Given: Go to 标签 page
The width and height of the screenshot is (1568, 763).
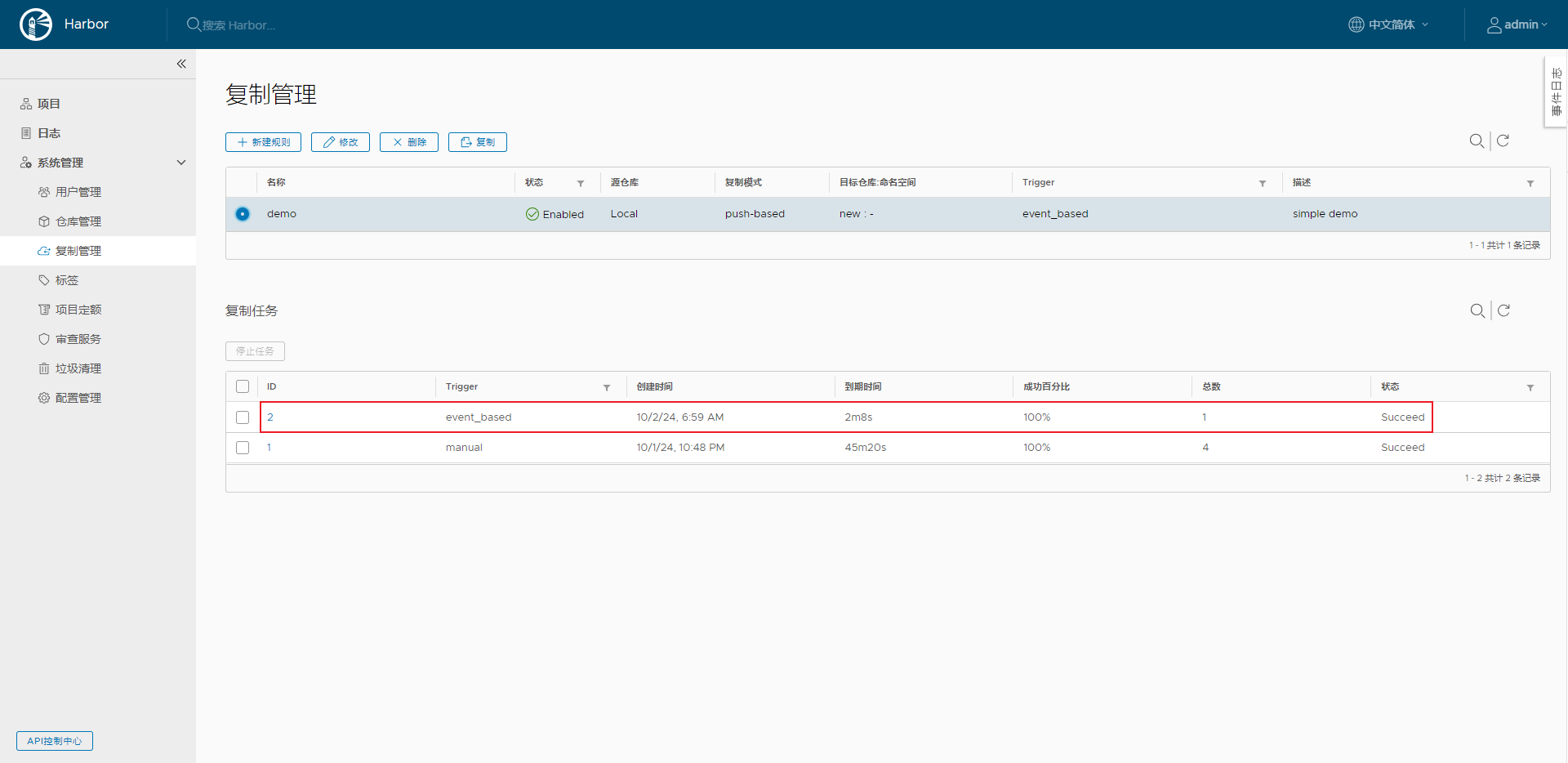Looking at the screenshot, I should point(67,280).
